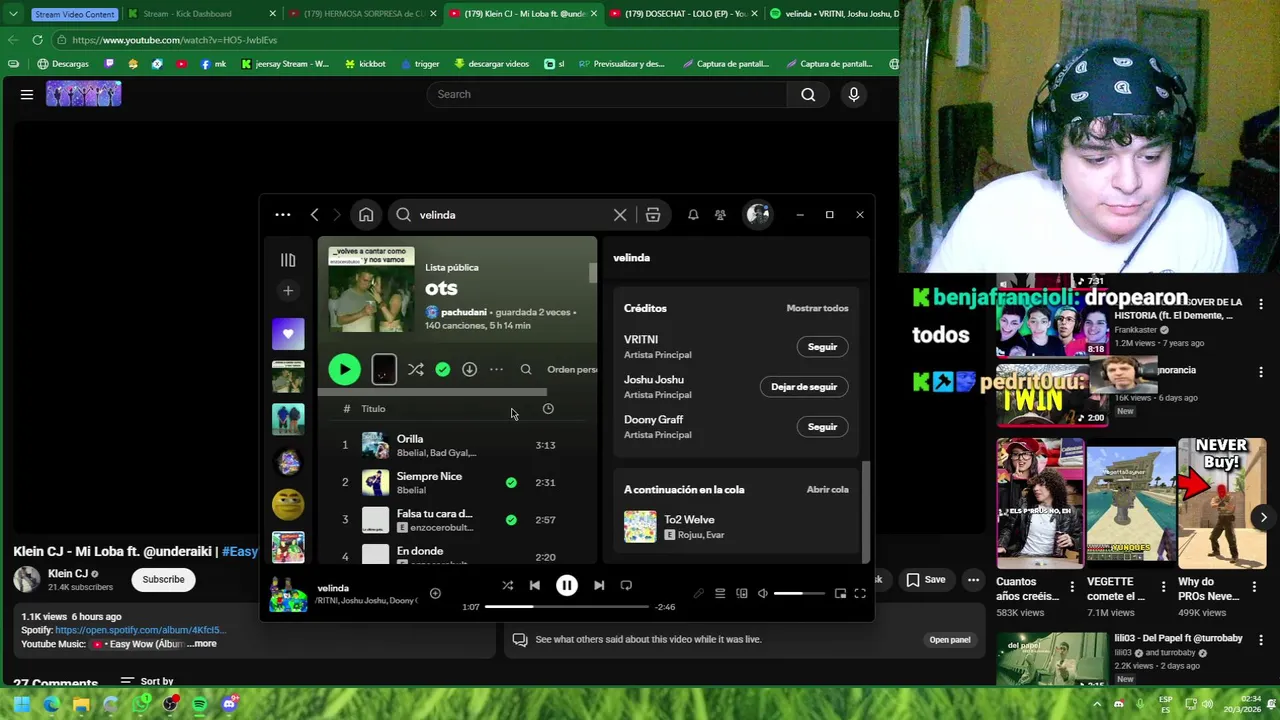
Task: Save the YouTube video
Action: click(x=926, y=579)
